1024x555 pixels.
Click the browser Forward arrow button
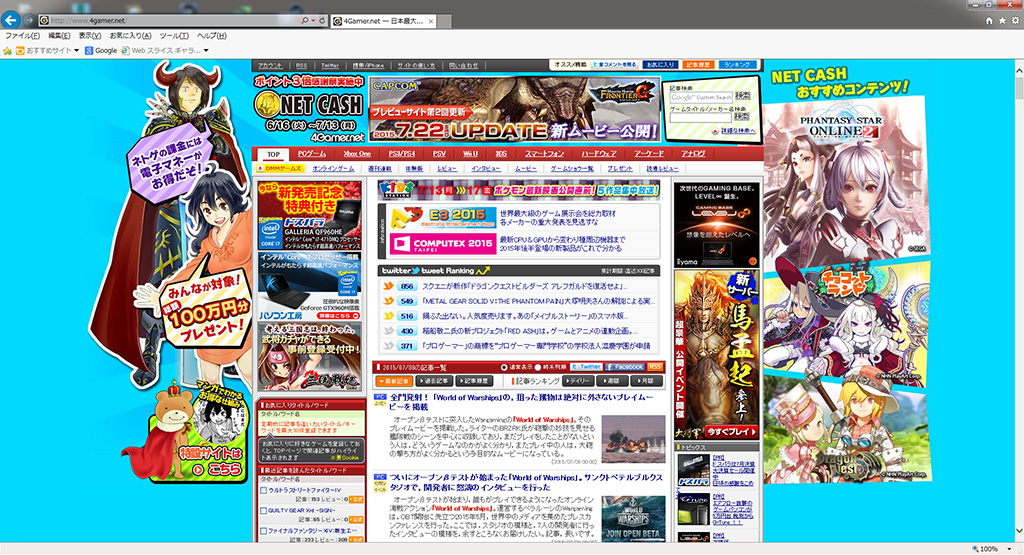pyautogui.click(x=29, y=21)
